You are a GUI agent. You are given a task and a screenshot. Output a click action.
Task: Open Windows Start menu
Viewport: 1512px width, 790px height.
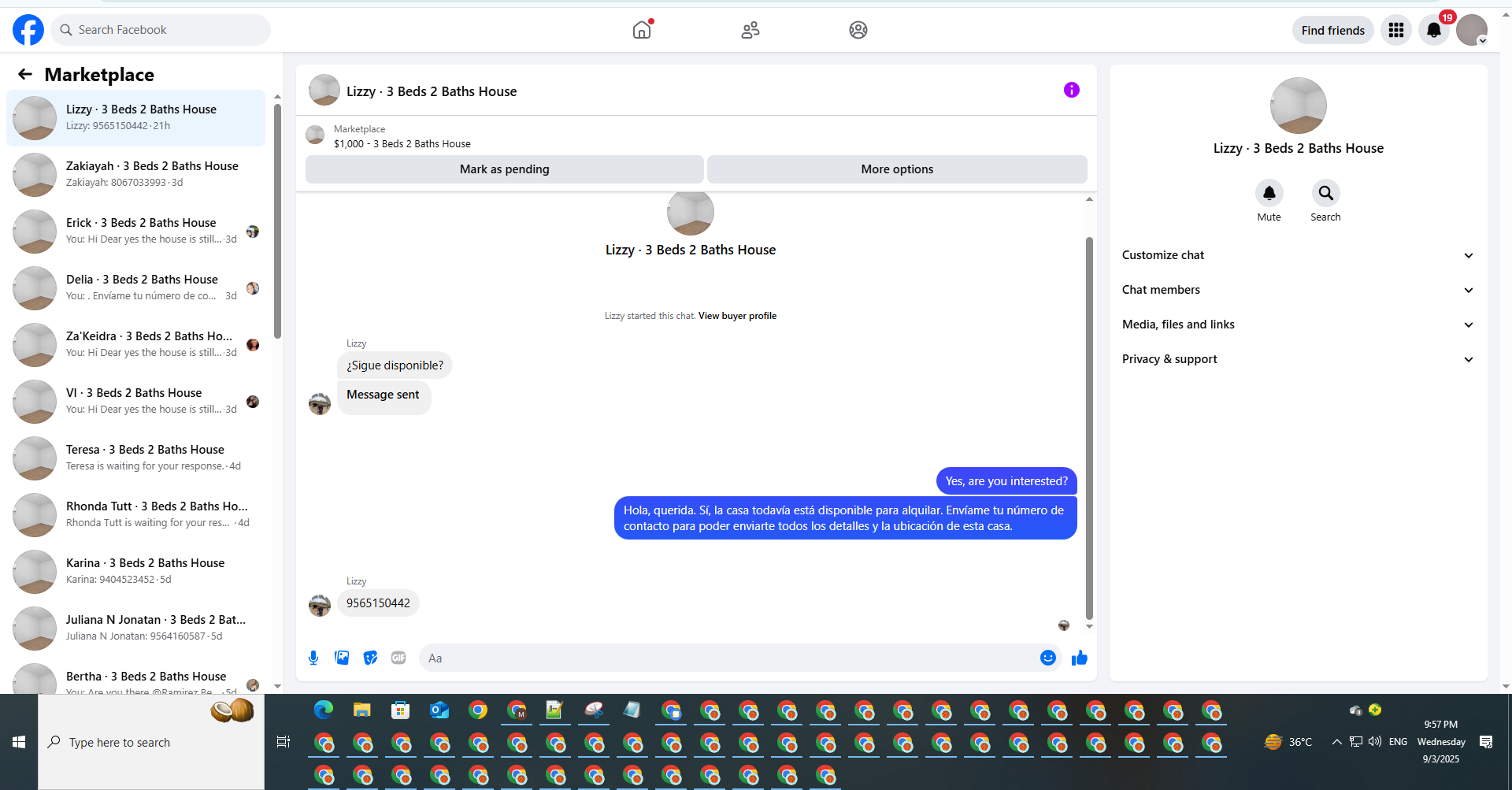pyautogui.click(x=19, y=742)
